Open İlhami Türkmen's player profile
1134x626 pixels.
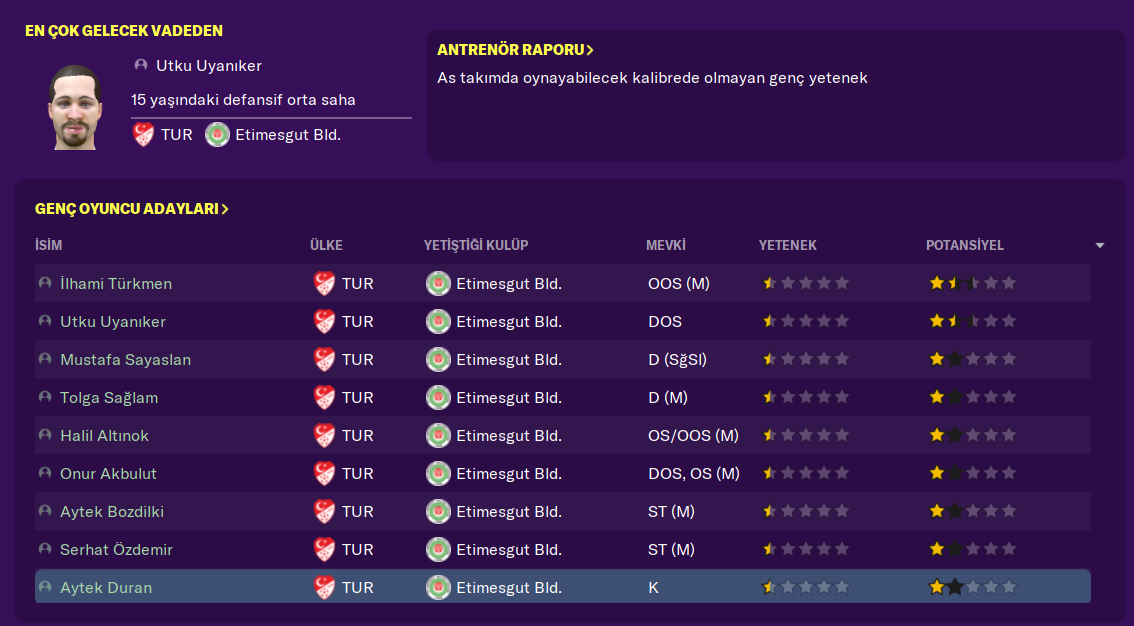coord(116,284)
